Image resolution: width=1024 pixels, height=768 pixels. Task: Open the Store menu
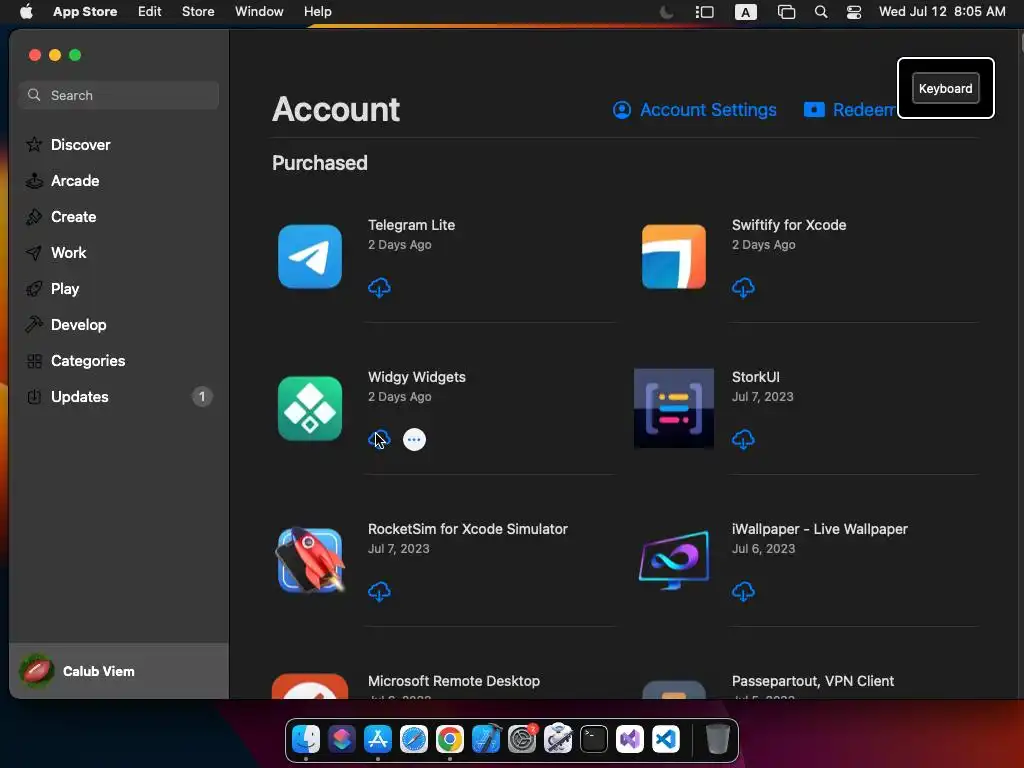(x=198, y=11)
